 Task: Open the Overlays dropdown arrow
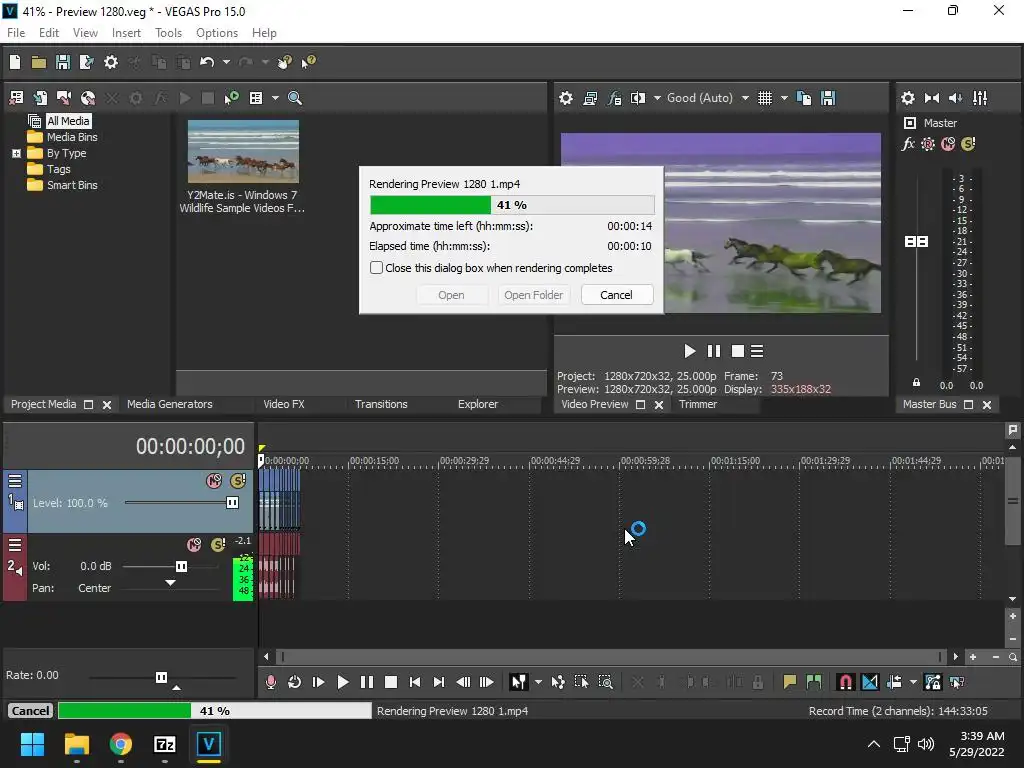coord(784,98)
